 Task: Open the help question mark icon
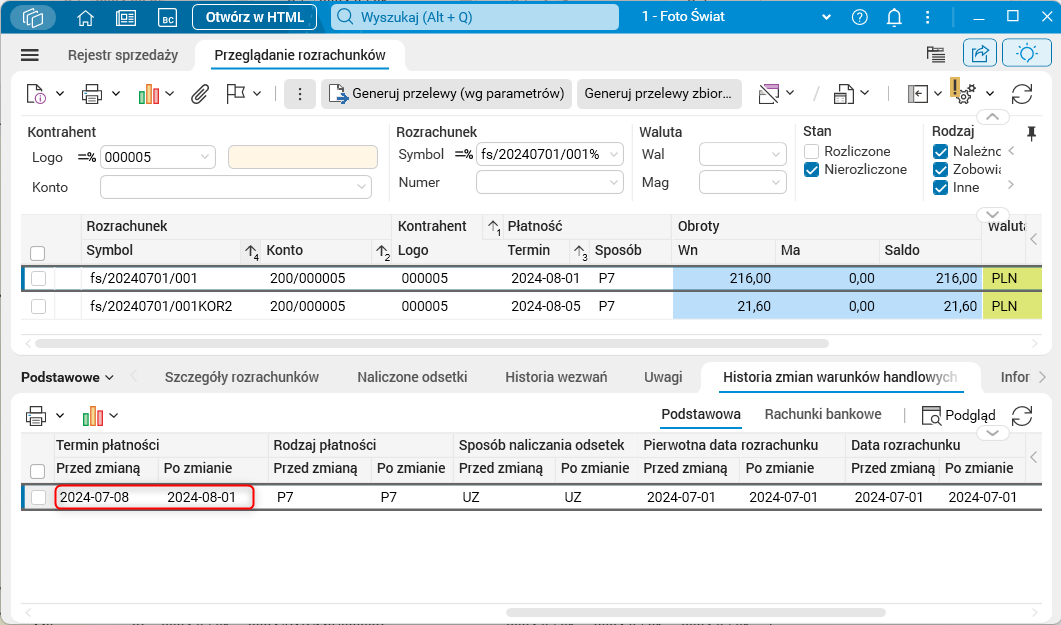pyautogui.click(x=860, y=17)
